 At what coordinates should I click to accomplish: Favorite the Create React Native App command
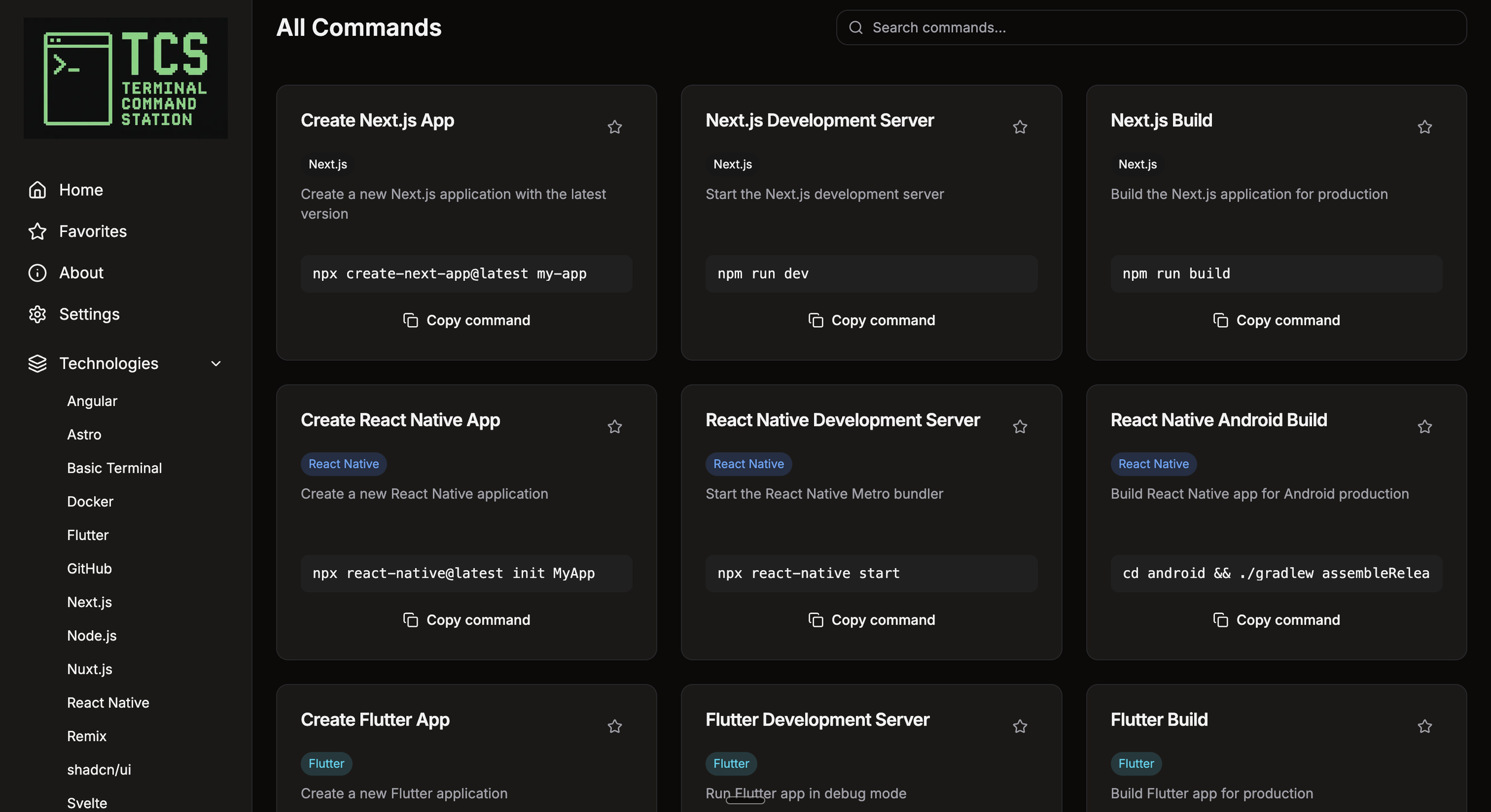coord(615,427)
